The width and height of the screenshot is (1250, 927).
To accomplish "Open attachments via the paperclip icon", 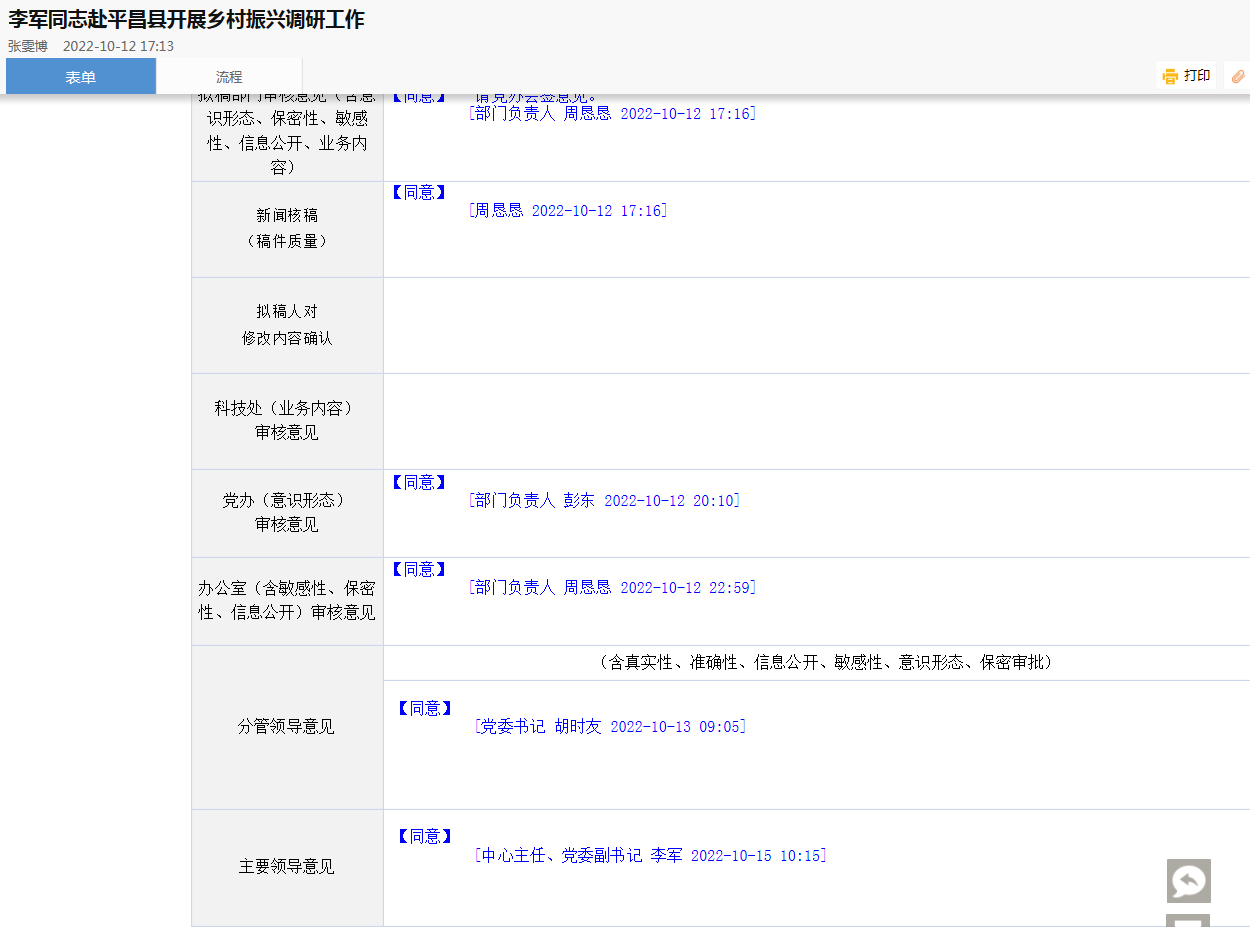I will pyautogui.click(x=1238, y=76).
